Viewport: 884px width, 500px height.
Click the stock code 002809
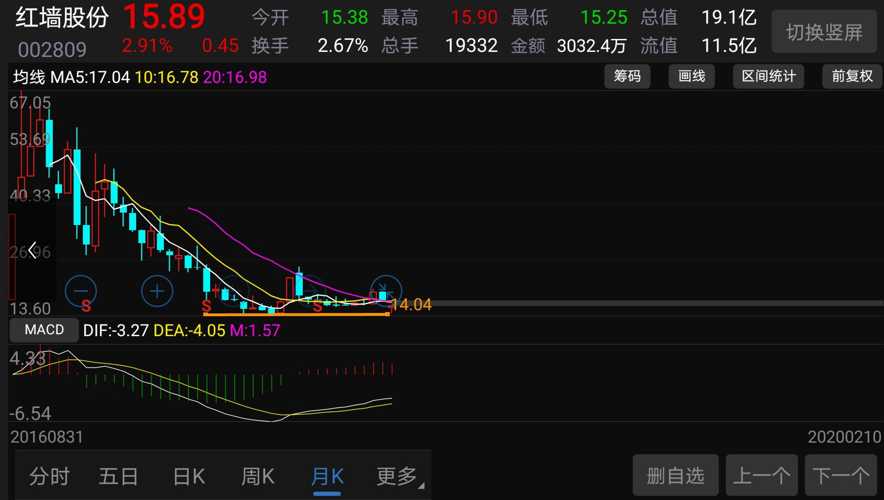click(52, 50)
